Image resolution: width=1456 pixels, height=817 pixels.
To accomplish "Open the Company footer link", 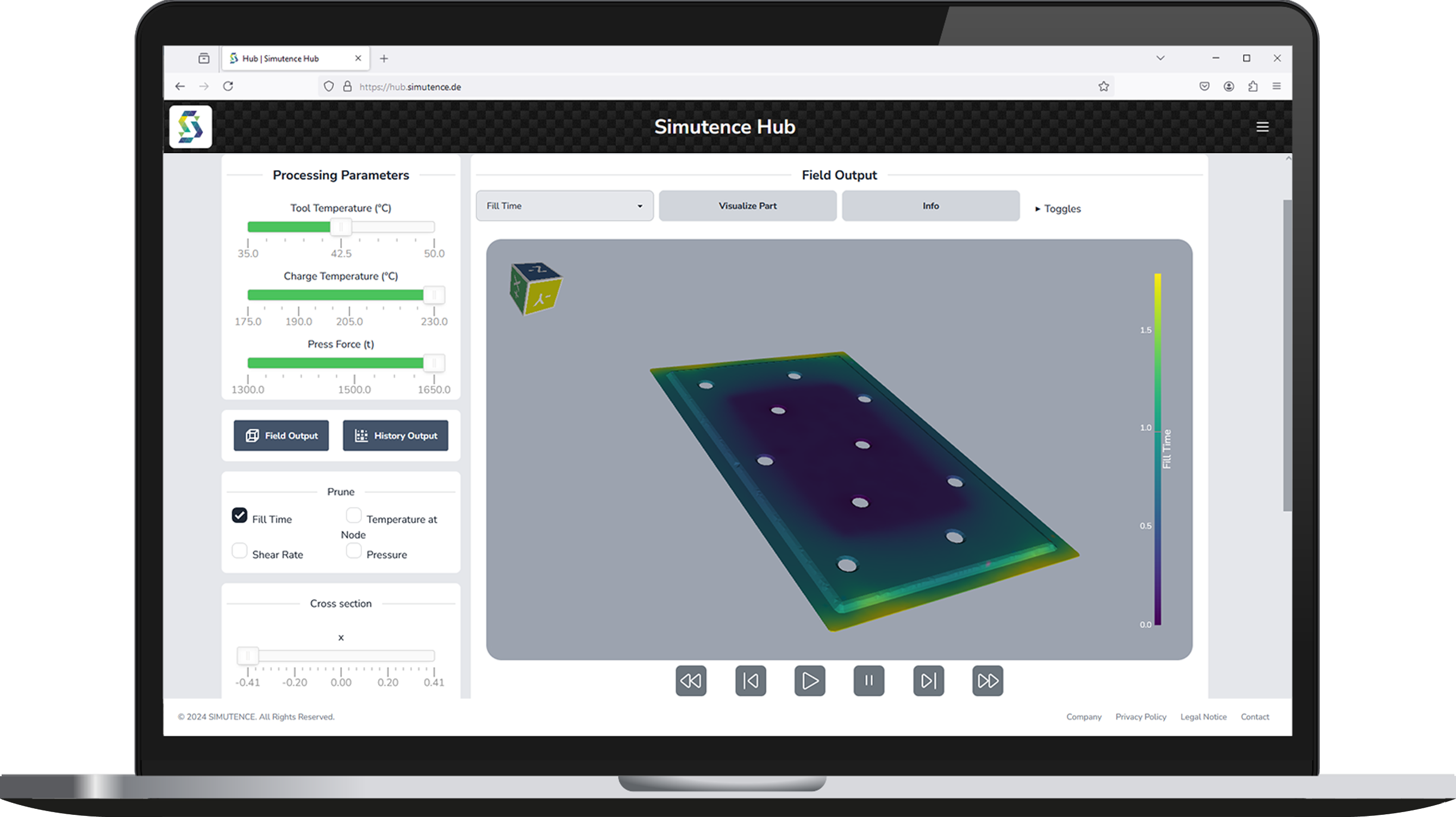I will (1084, 717).
